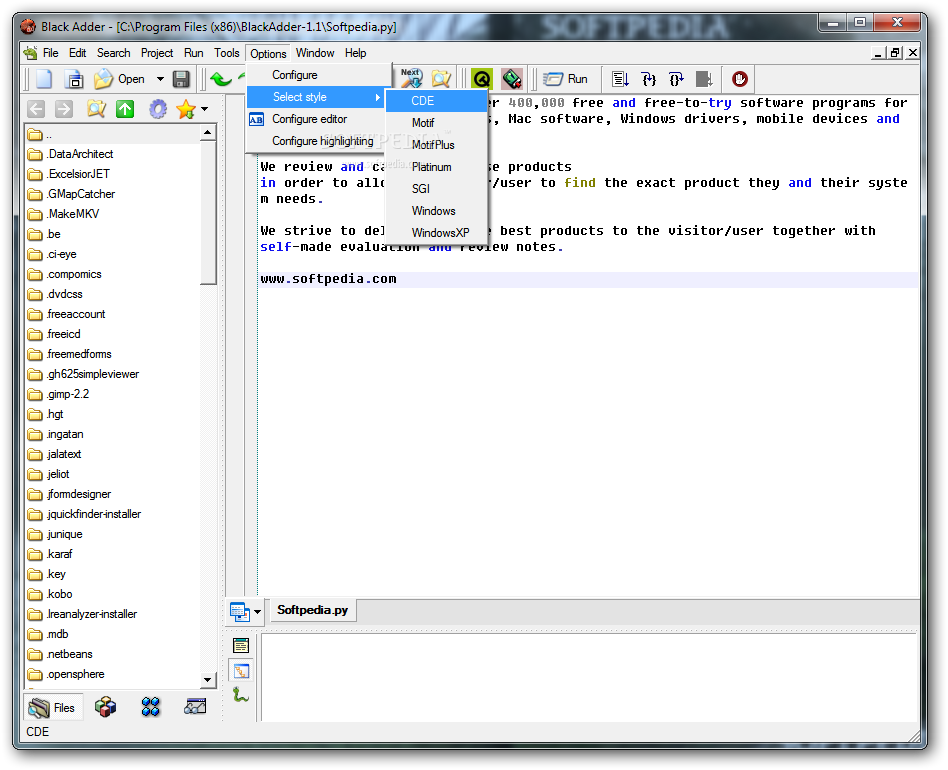The image size is (948, 770).
Task: Click the green undo arrow icon
Action: click(x=222, y=79)
